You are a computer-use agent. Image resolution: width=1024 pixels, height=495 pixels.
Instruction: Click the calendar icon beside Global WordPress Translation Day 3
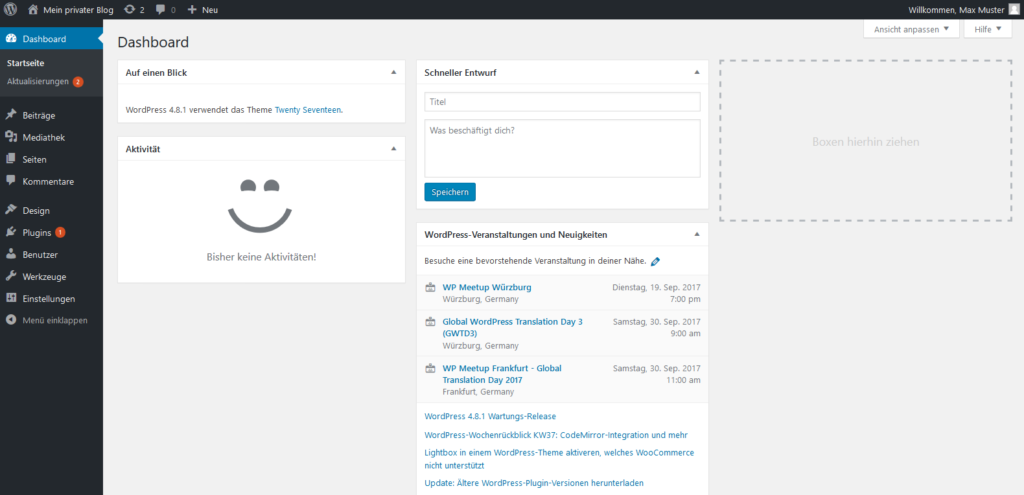point(430,322)
